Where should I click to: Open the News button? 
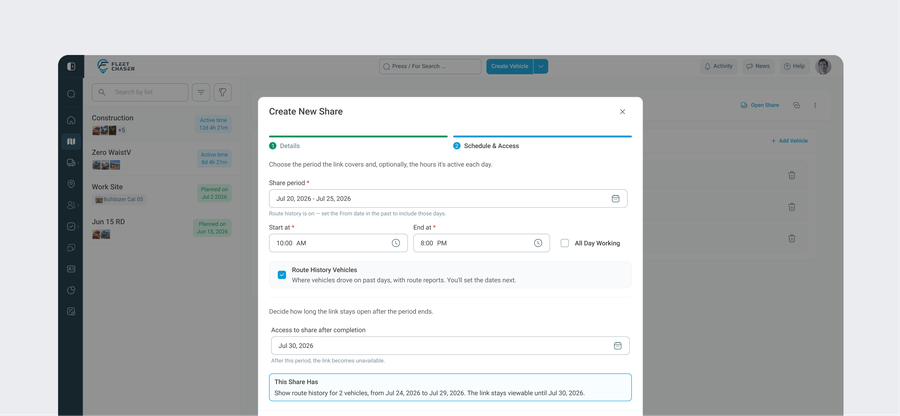tap(758, 67)
